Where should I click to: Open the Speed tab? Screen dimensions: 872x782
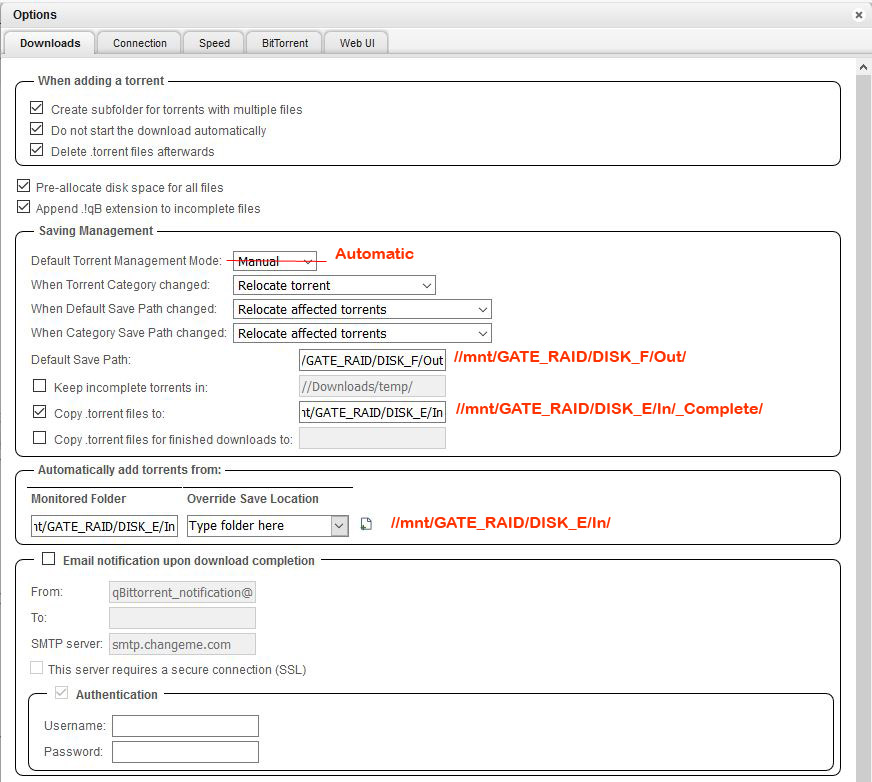coord(214,43)
